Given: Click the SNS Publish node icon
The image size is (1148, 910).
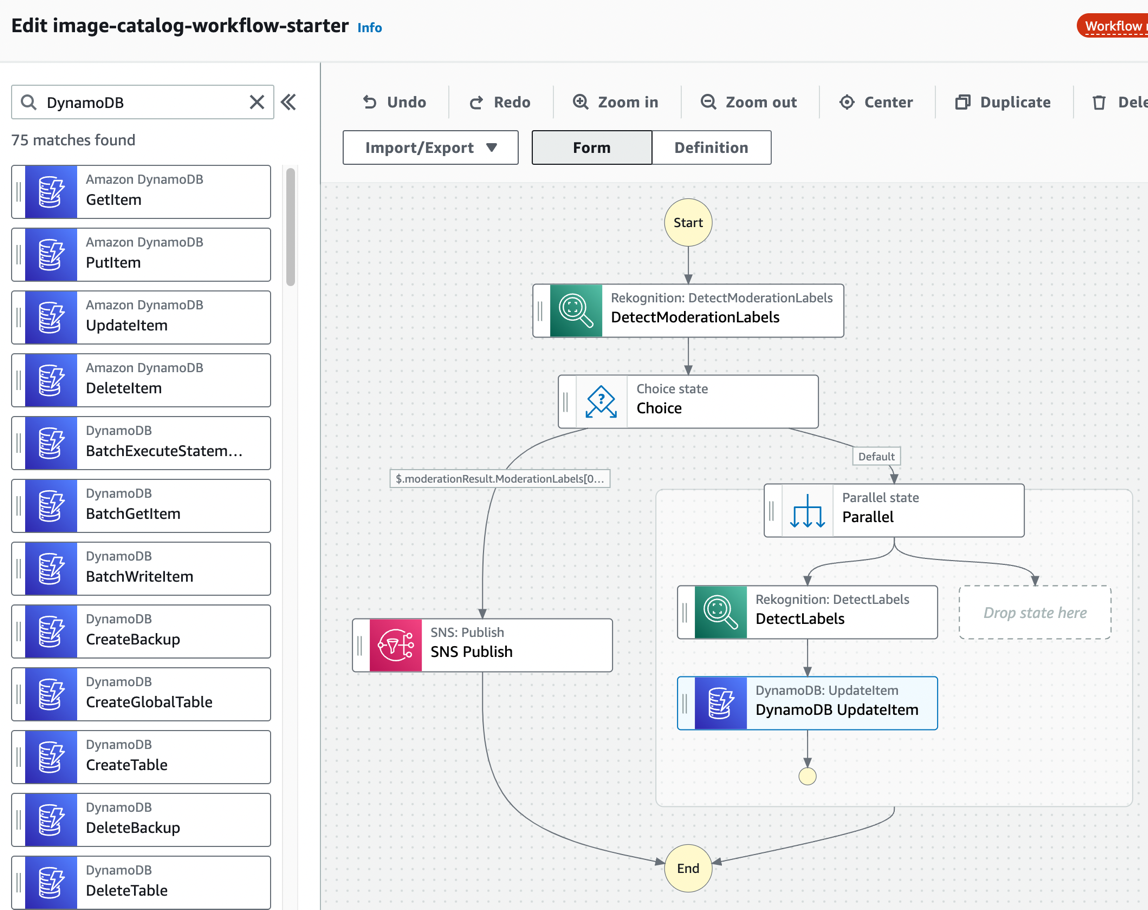Looking at the screenshot, I should click(395, 645).
